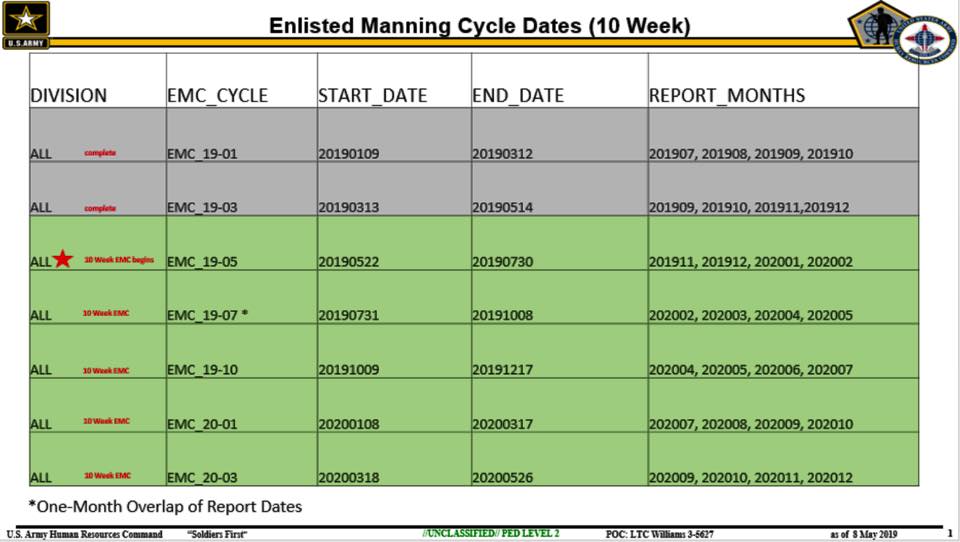Image resolution: width=960 pixels, height=542 pixels.
Task: Select the REPORT_MONTHS column header
Action: tap(727, 96)
